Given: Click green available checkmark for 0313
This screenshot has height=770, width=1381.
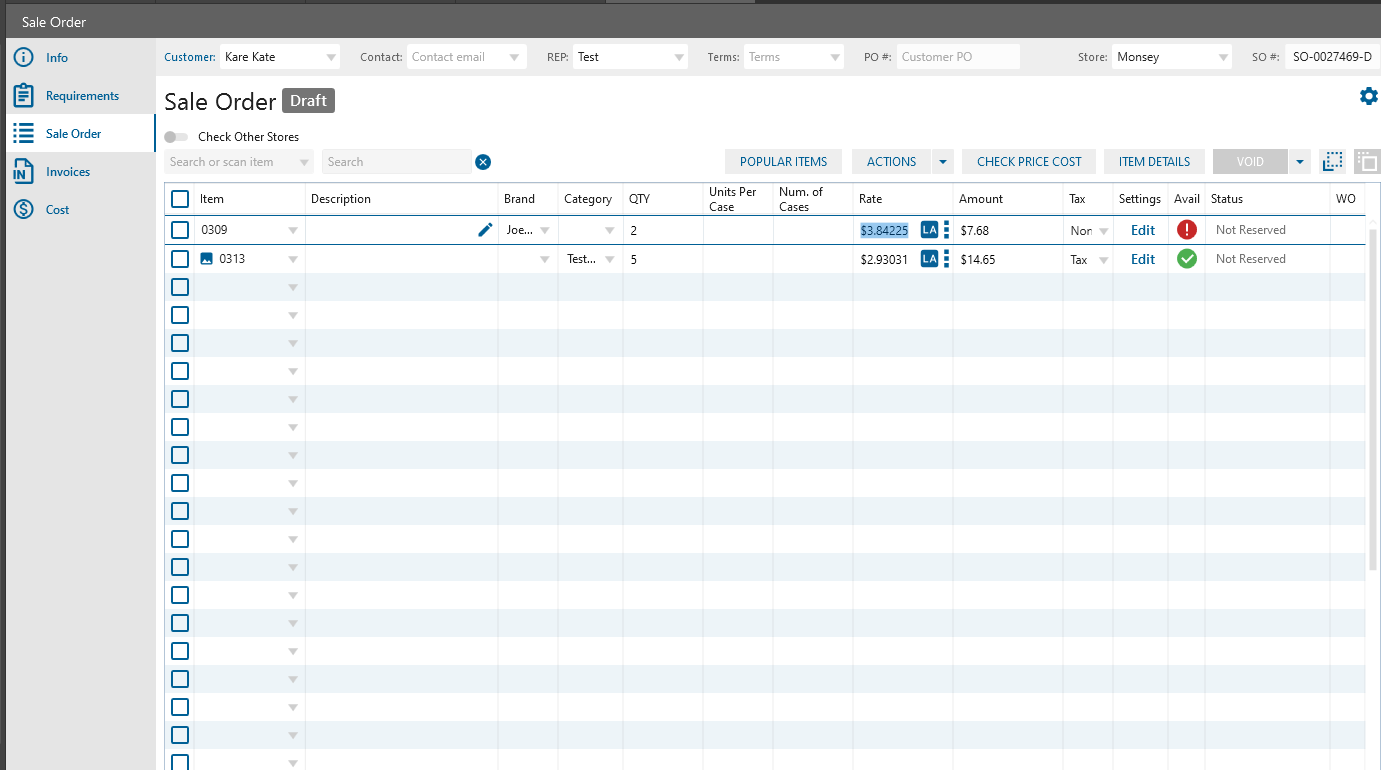Looking at the screenshot, I should (x=1186, y=259).
